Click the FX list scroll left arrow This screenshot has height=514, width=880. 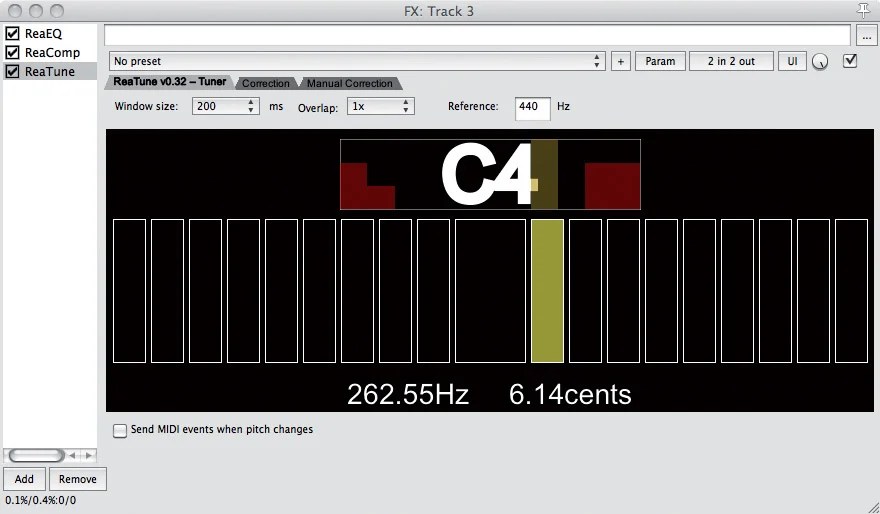coord(72,455)
